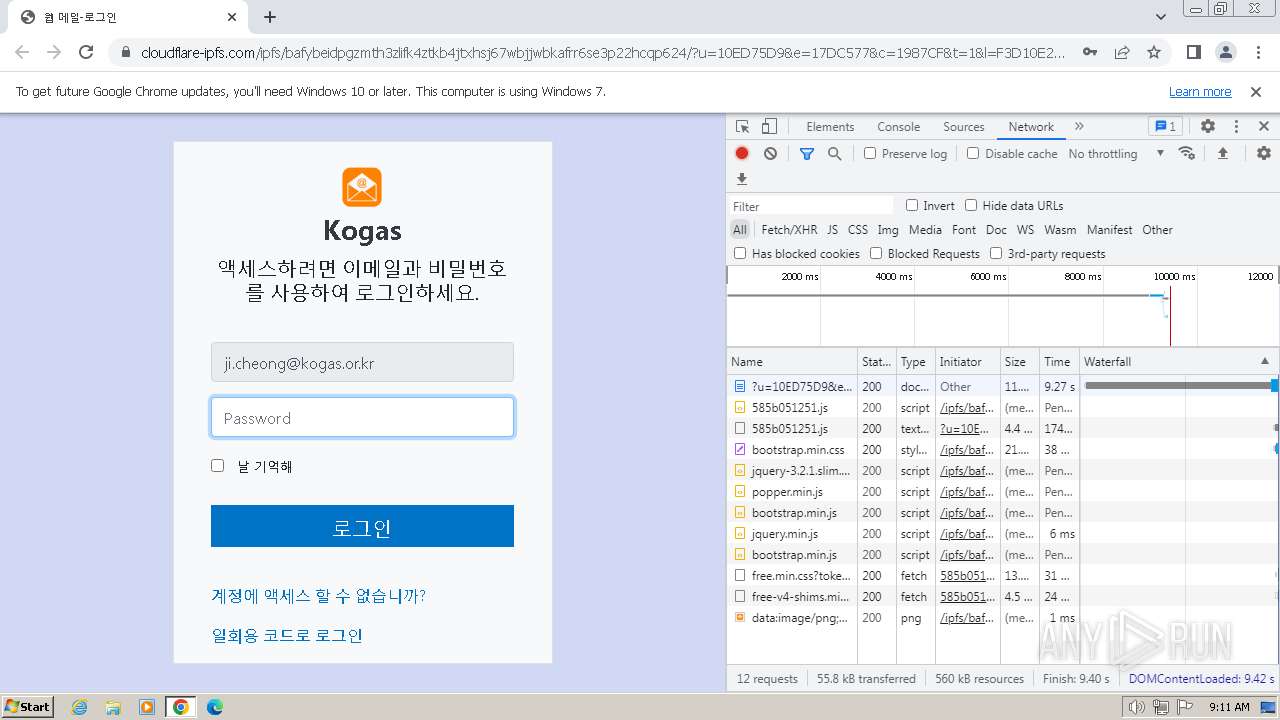Filter requests by JS type

click(x=832, y=230)
